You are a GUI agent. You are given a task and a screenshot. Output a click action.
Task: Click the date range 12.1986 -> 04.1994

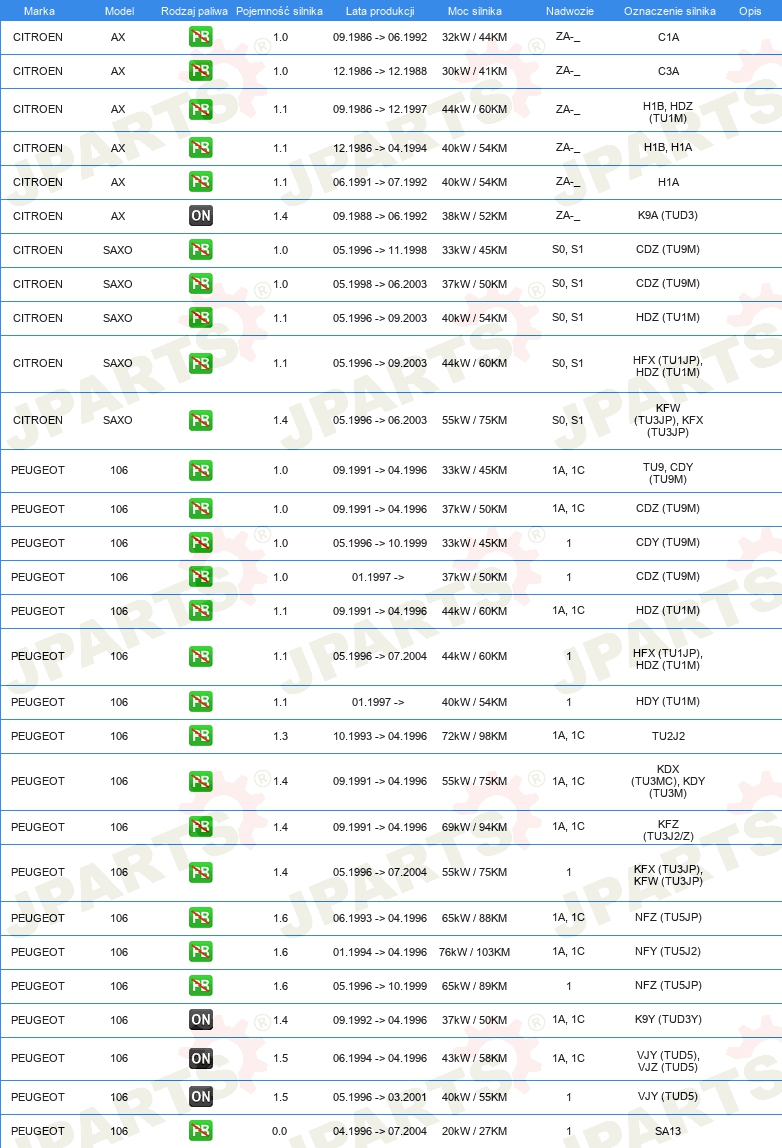click(x=380, y=148)
